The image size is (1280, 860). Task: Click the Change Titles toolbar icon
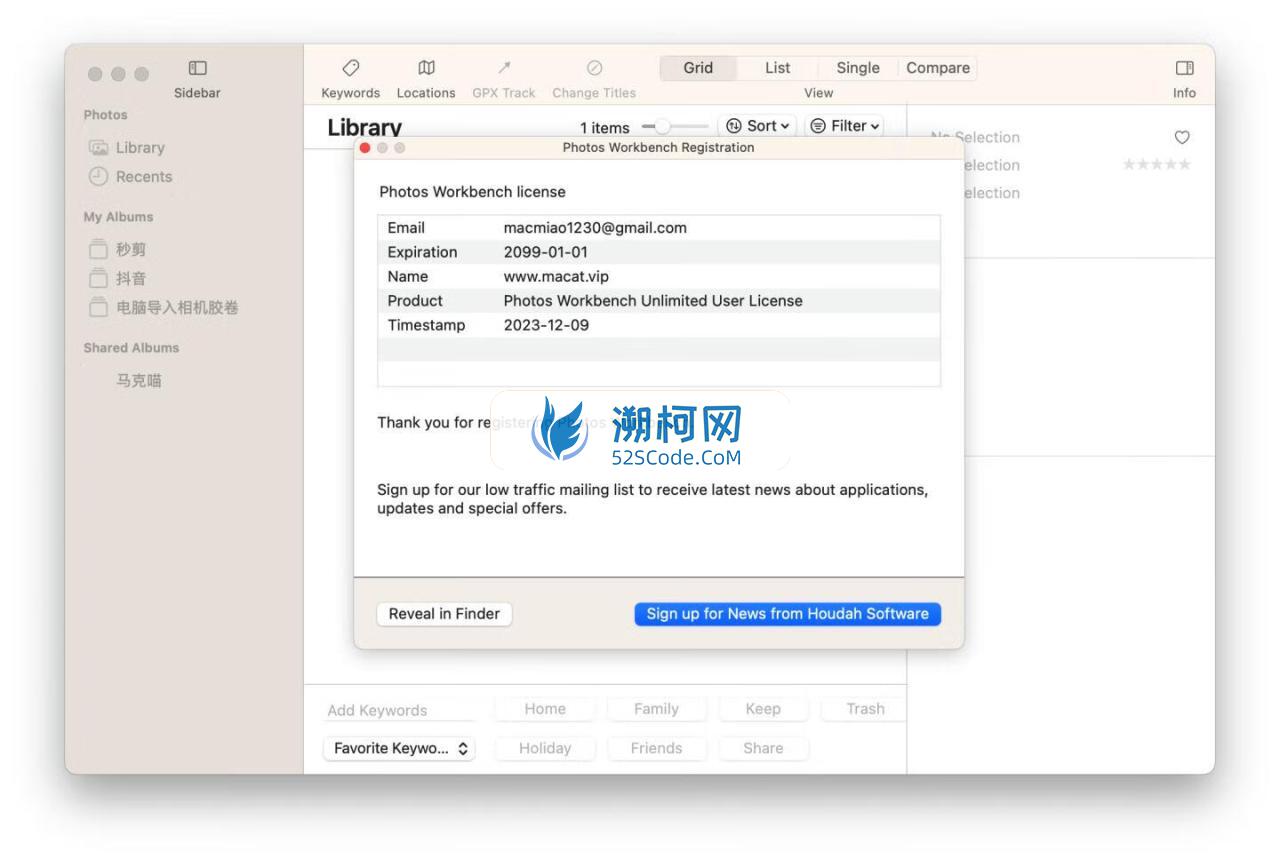pyautogui.click(x=594, y=68)
